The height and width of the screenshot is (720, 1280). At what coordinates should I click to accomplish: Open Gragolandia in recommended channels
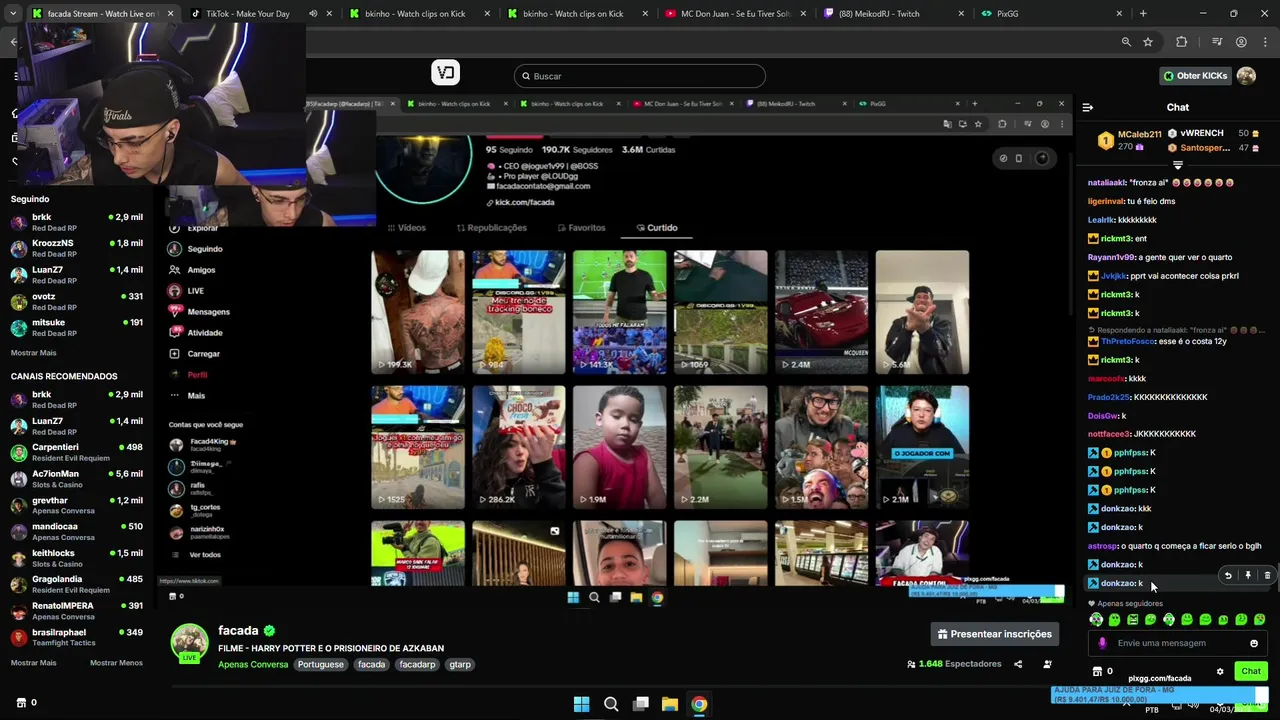point(77,584)
